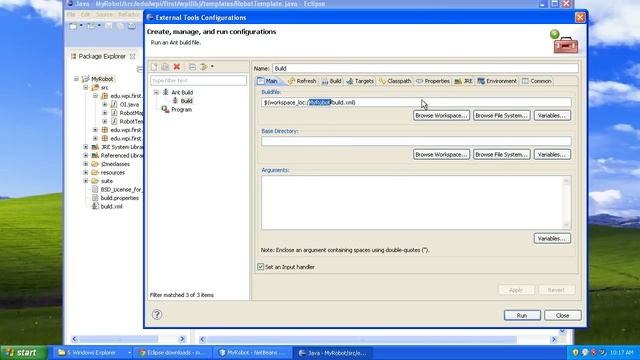Click the src source folder icon
640x360 pixels.
click(95, 87)
